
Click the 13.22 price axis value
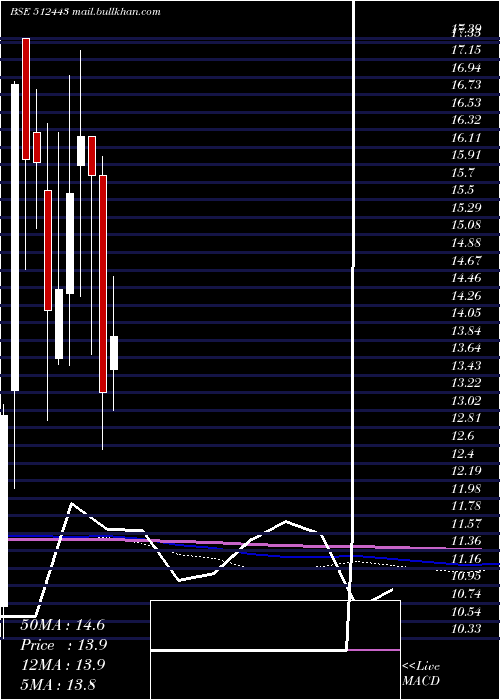pos(466,383)
